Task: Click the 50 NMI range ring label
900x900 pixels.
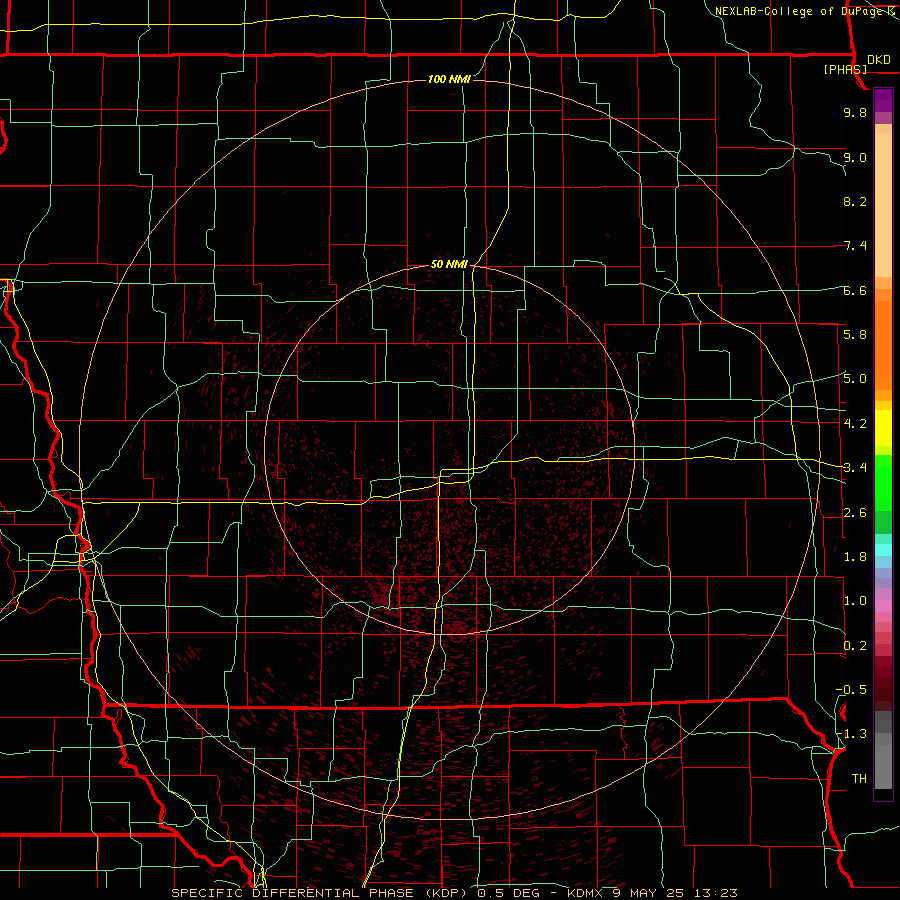Action: click(x=449, y=264)
